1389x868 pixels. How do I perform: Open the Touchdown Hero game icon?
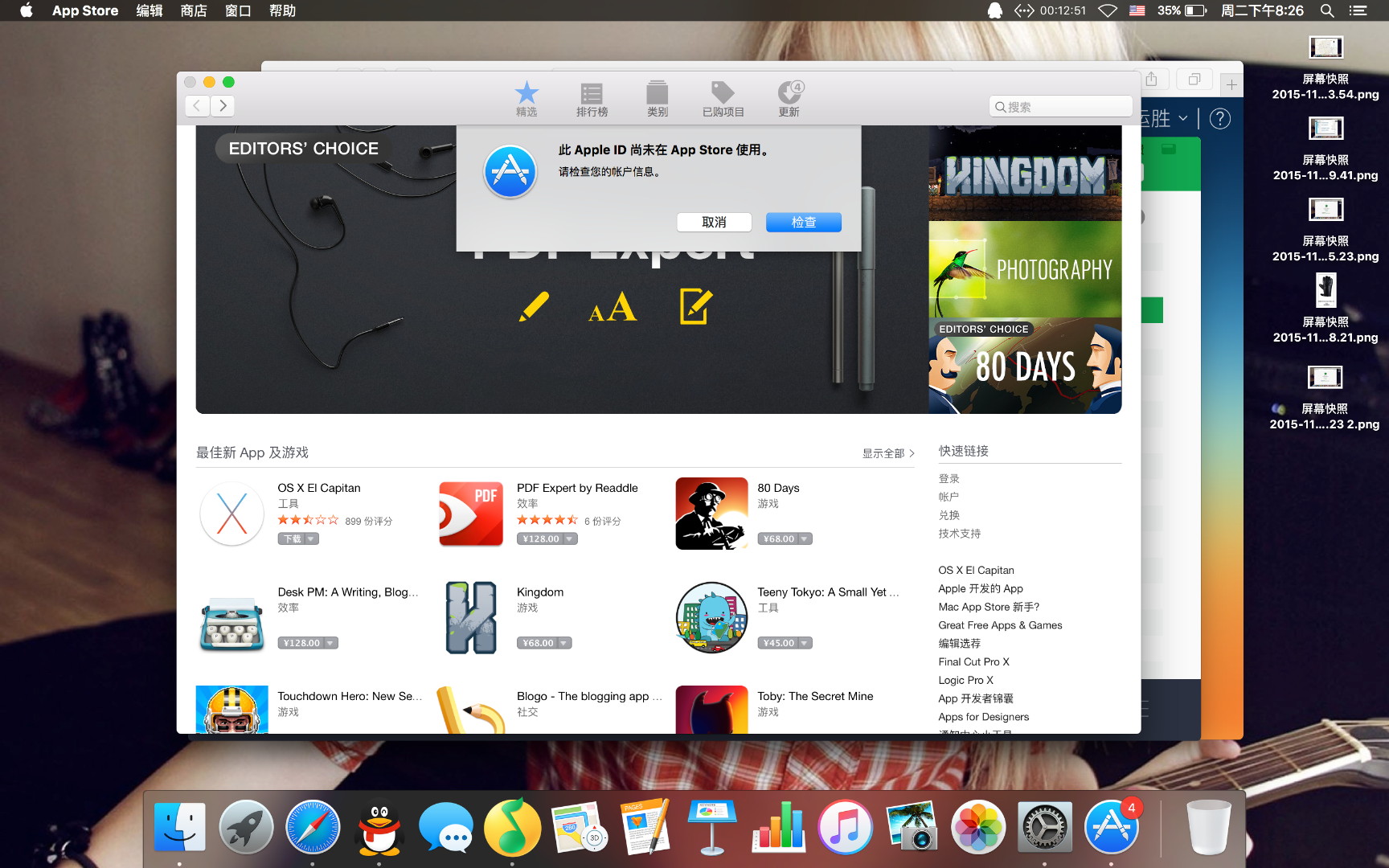tap(232, 710)
